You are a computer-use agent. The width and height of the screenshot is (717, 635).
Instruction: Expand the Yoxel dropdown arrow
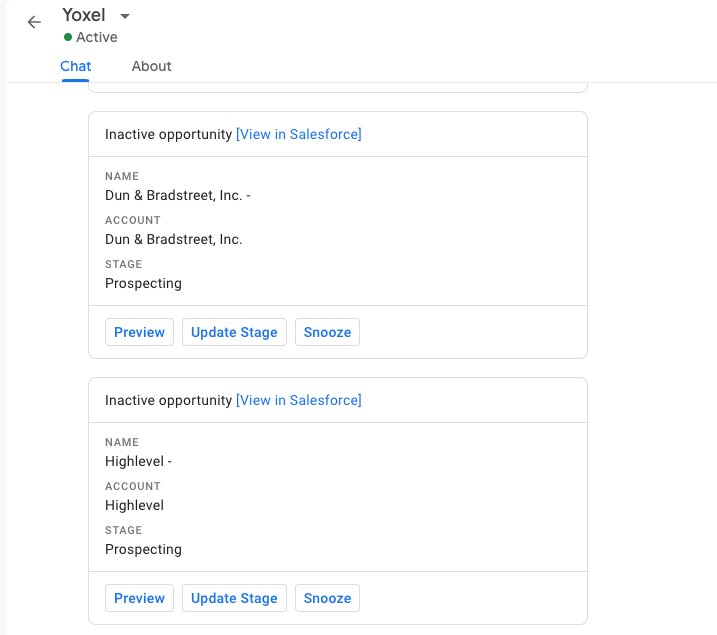pyautogui.click(x=124, y=16)
